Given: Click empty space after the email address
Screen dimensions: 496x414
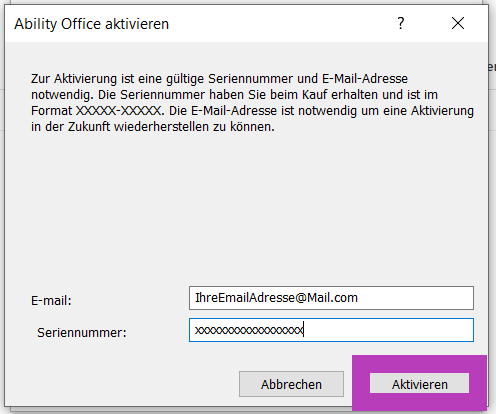Looking at the screenshot, I should coord(415,298).
